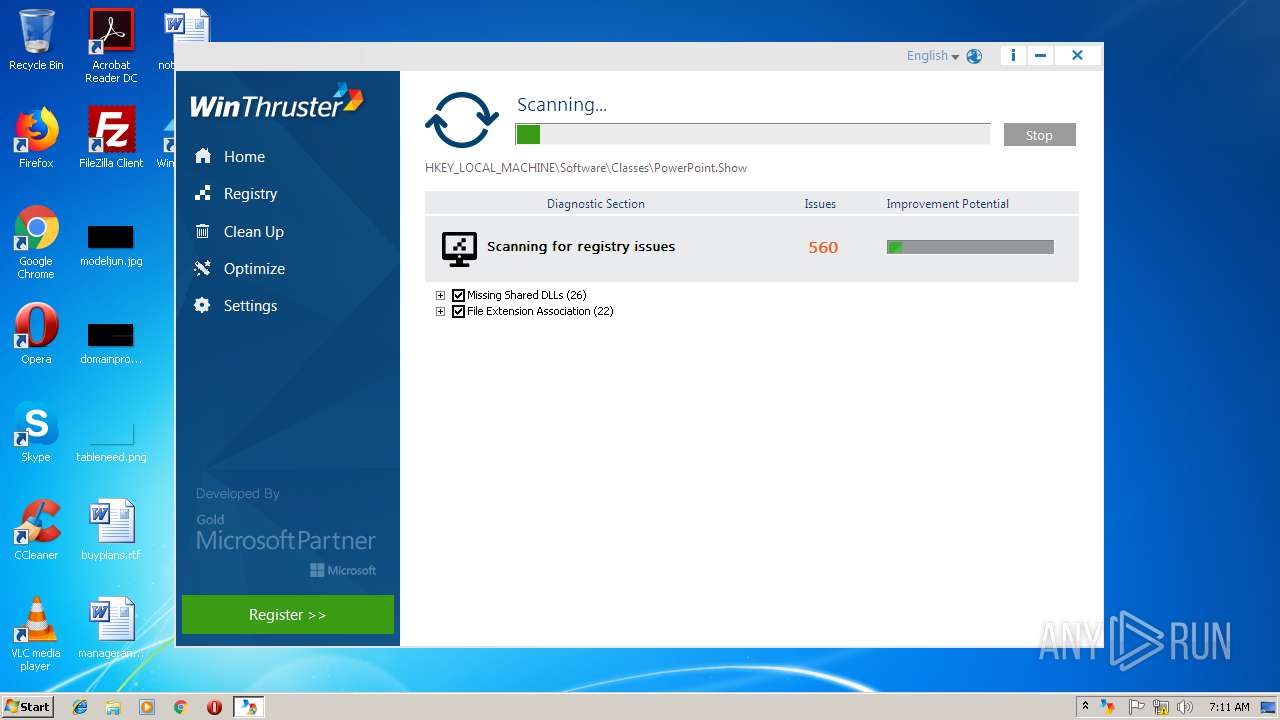
Task: Open Recycle Bin on desktop
Action: (36, 40)
